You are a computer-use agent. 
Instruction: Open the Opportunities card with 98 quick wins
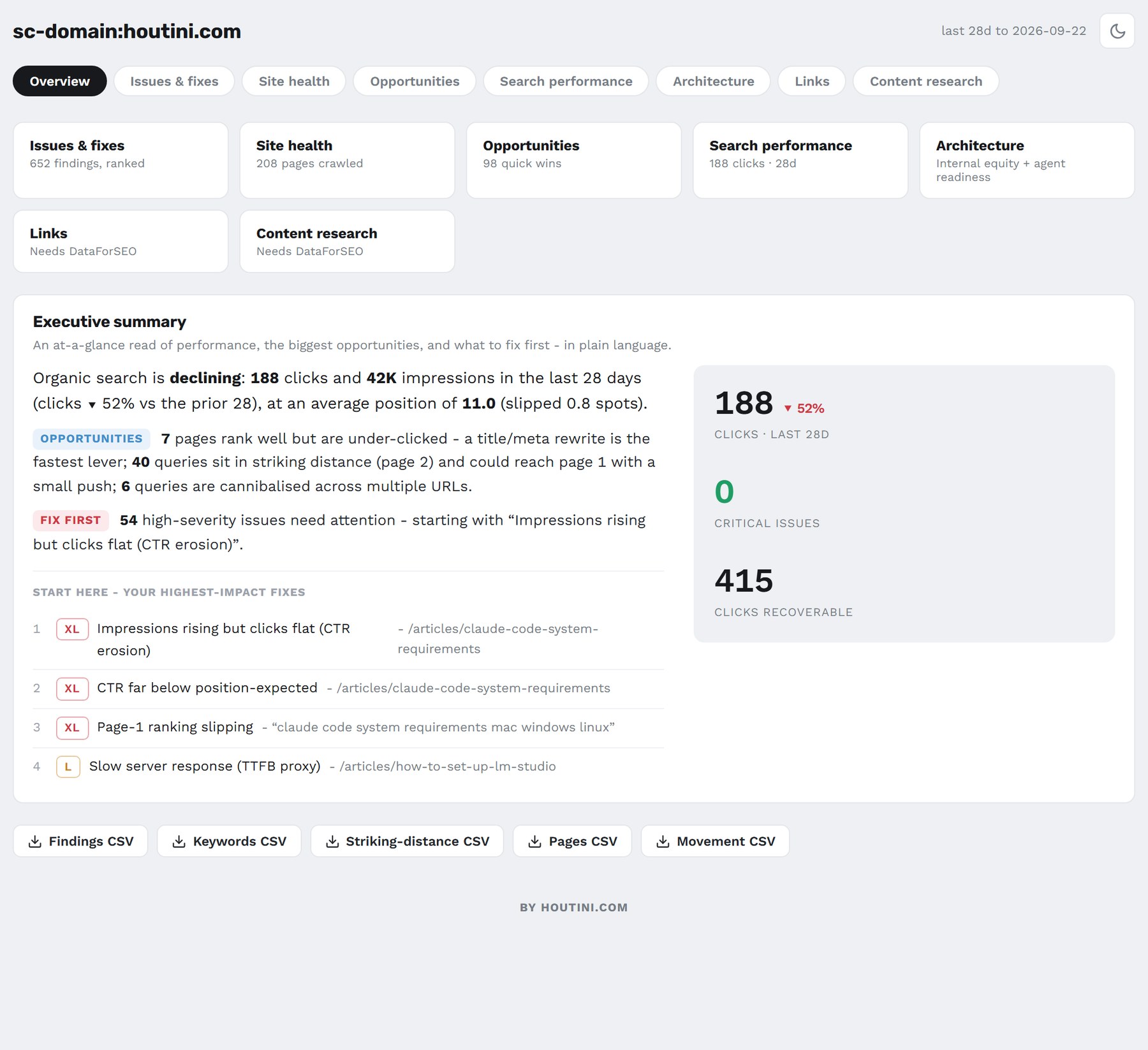coord(574,160)
